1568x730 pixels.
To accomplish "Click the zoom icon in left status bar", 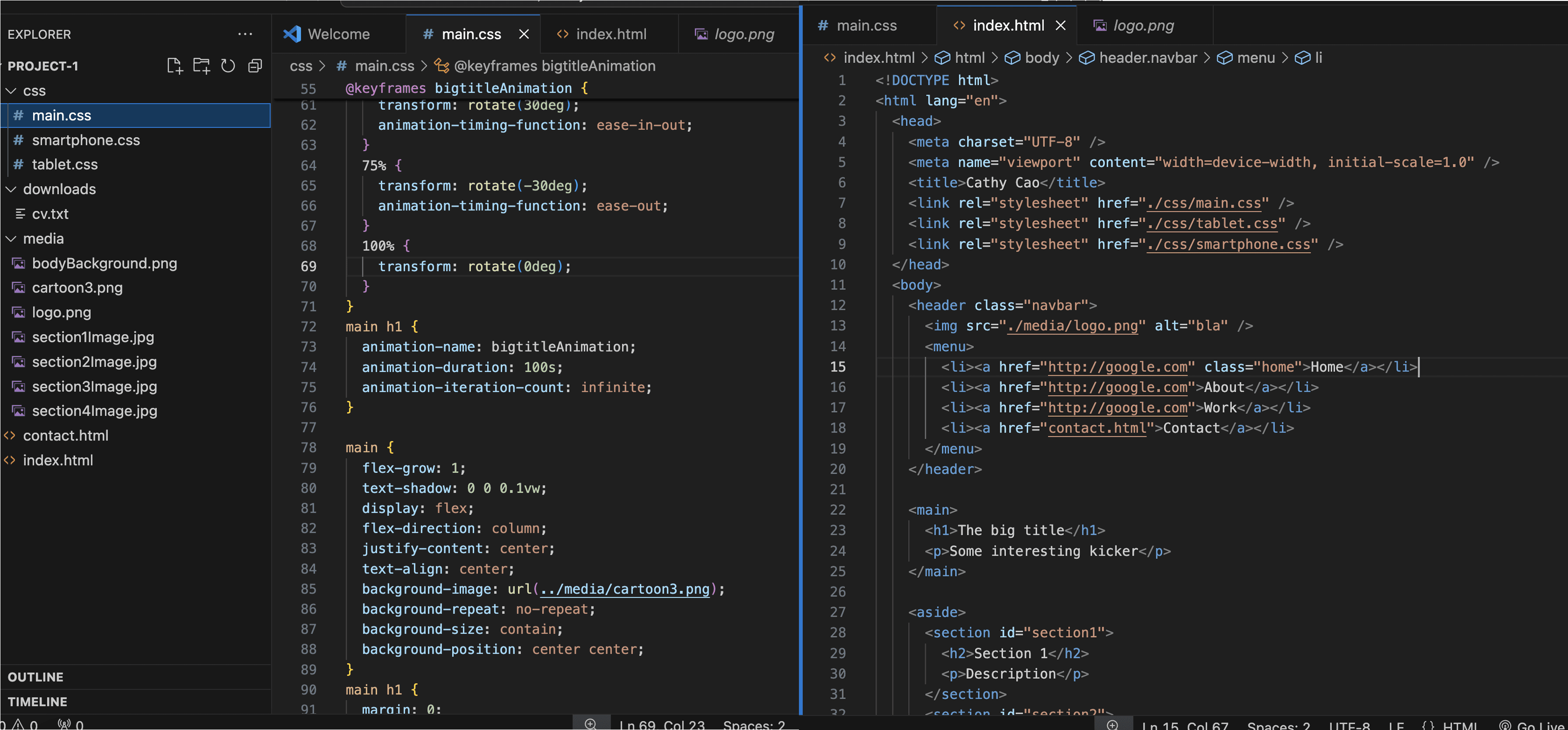I will pyautogui.click(x=590, y=723).
